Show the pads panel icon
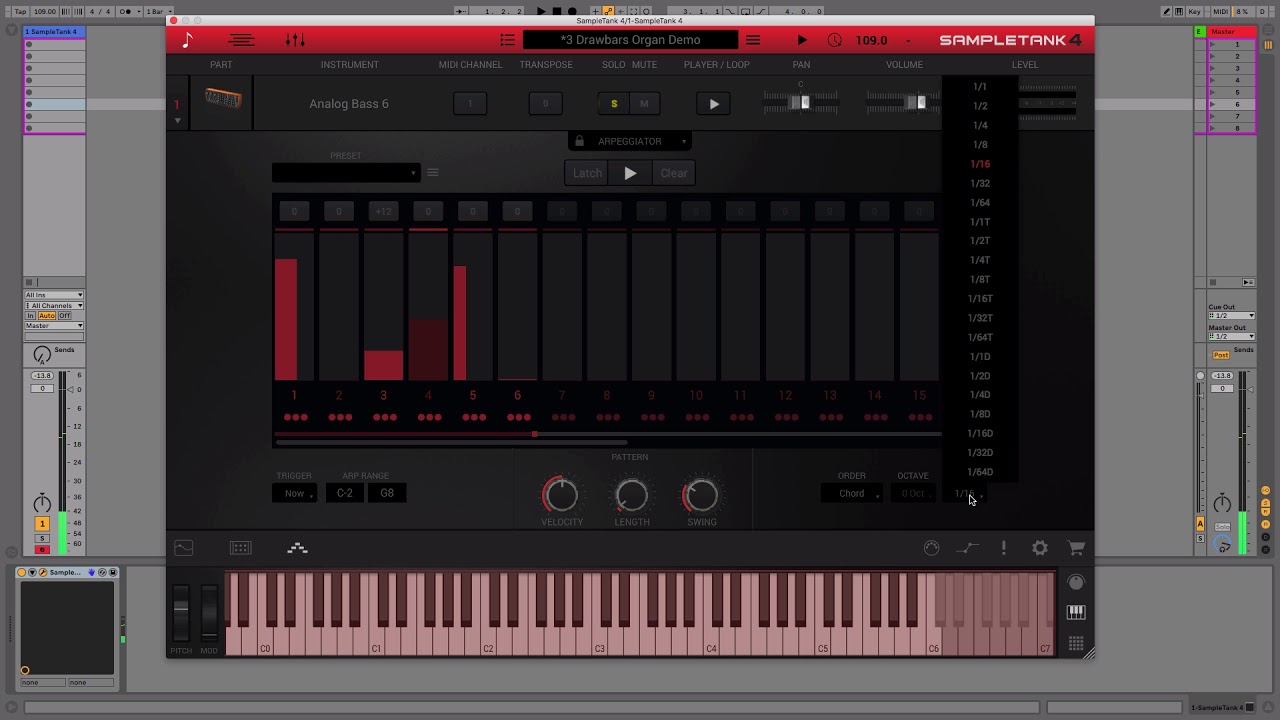This screenshot has width=1280, height=720. click(x=240, y=548)
